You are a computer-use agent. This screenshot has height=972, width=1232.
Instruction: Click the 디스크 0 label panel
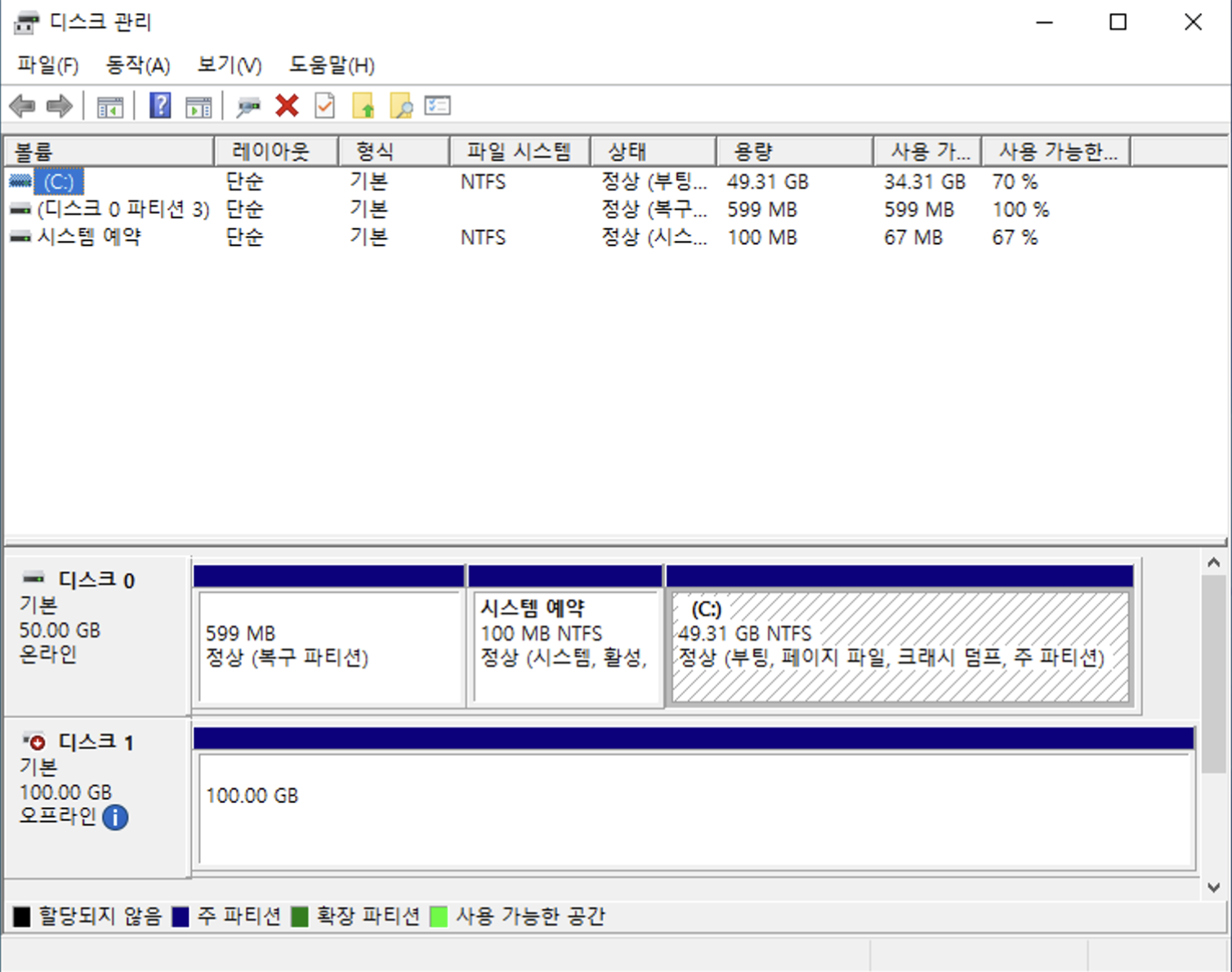click(97, 636)
